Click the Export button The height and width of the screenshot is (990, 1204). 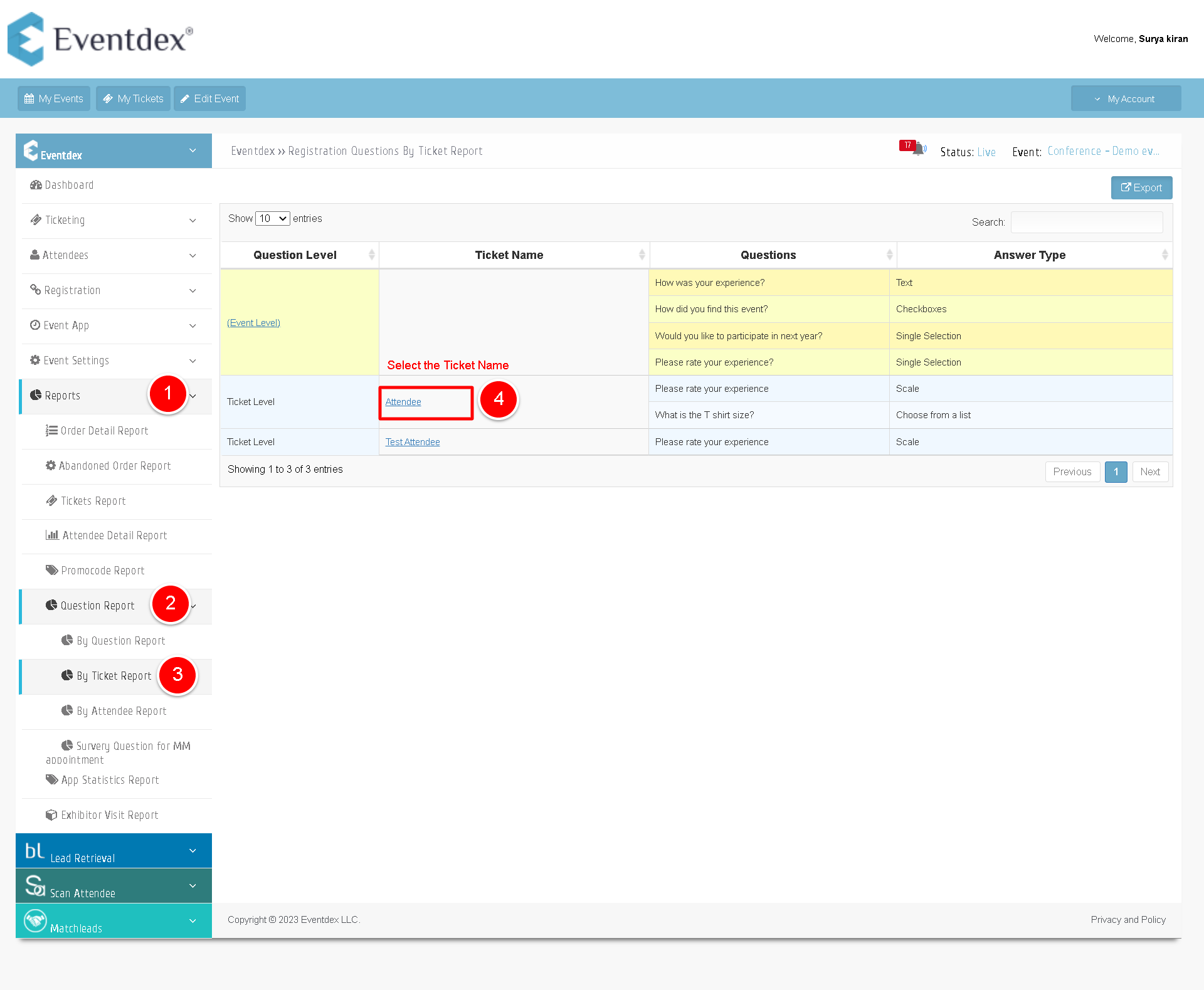[x=1141, y=187]
